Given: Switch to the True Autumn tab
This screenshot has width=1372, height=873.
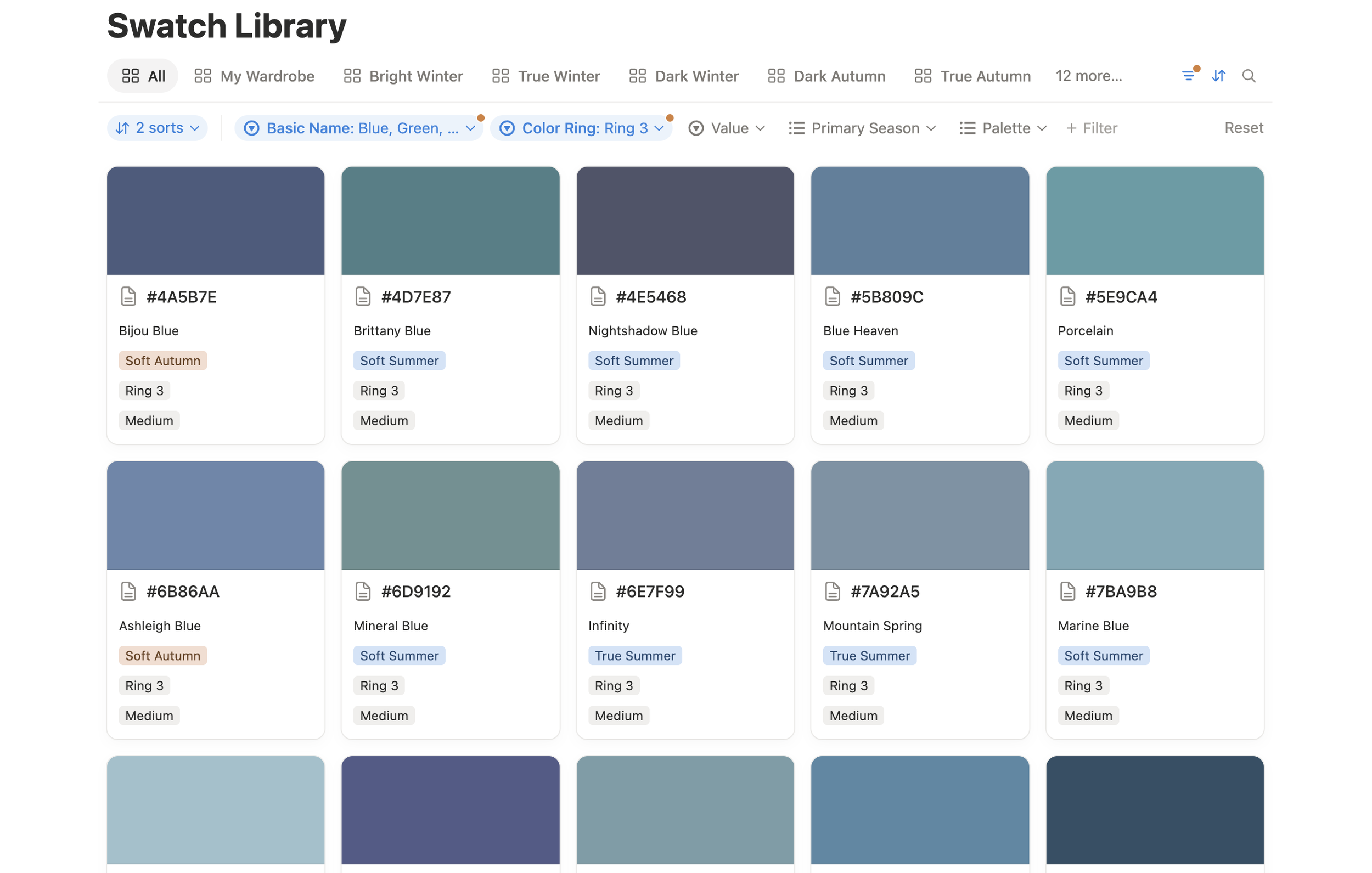Looking at the screenshot, I should point(972,76).
